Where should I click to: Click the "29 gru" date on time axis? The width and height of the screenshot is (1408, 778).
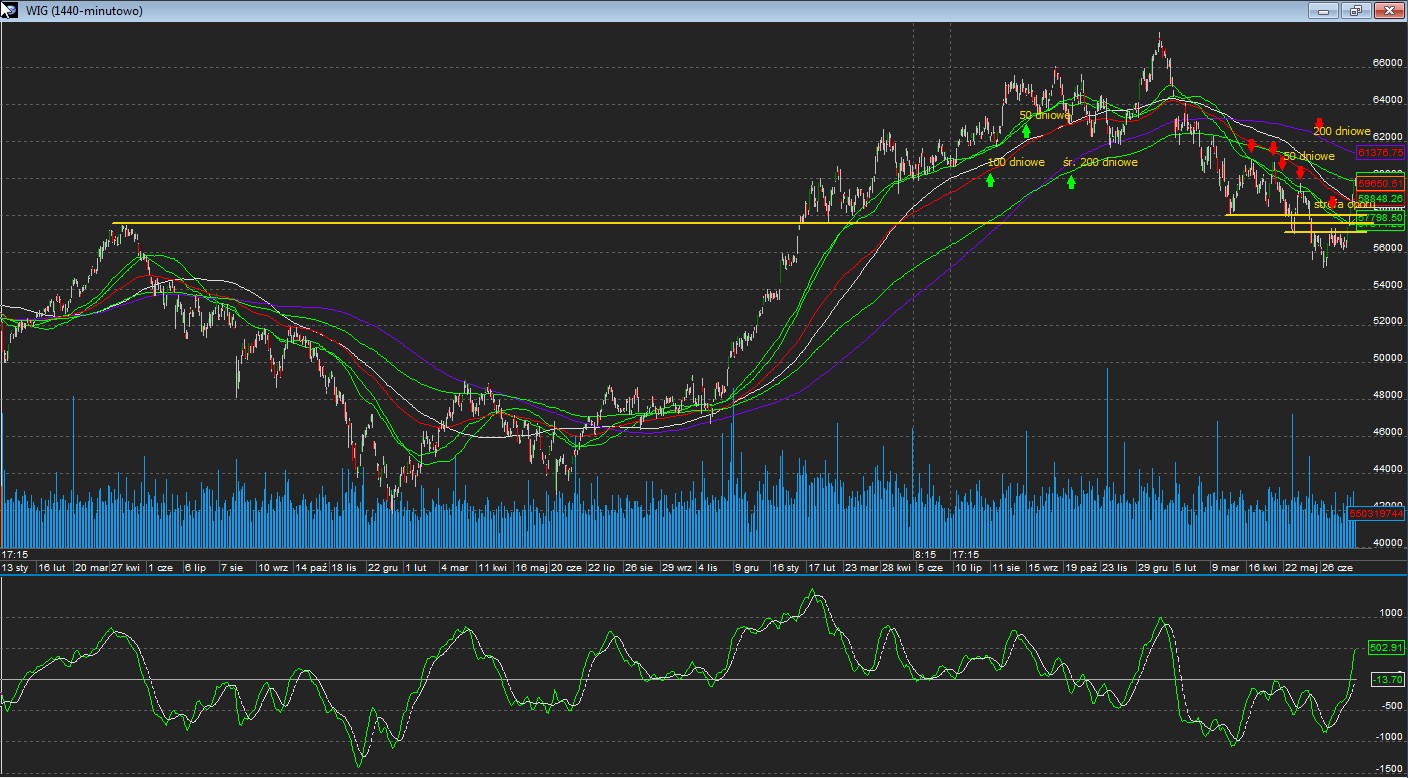pos(1152,567)
